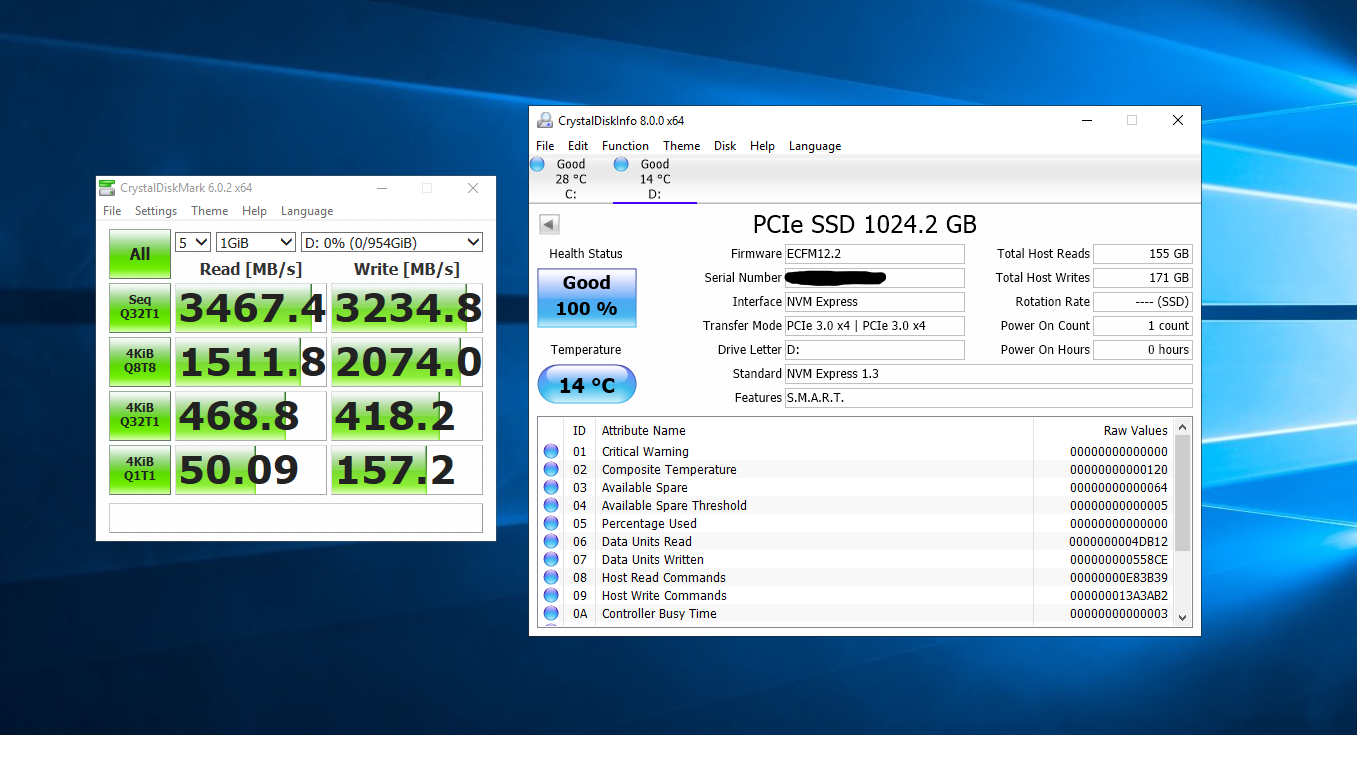Run all benchmarks with the All button

[x=140, y=254]
